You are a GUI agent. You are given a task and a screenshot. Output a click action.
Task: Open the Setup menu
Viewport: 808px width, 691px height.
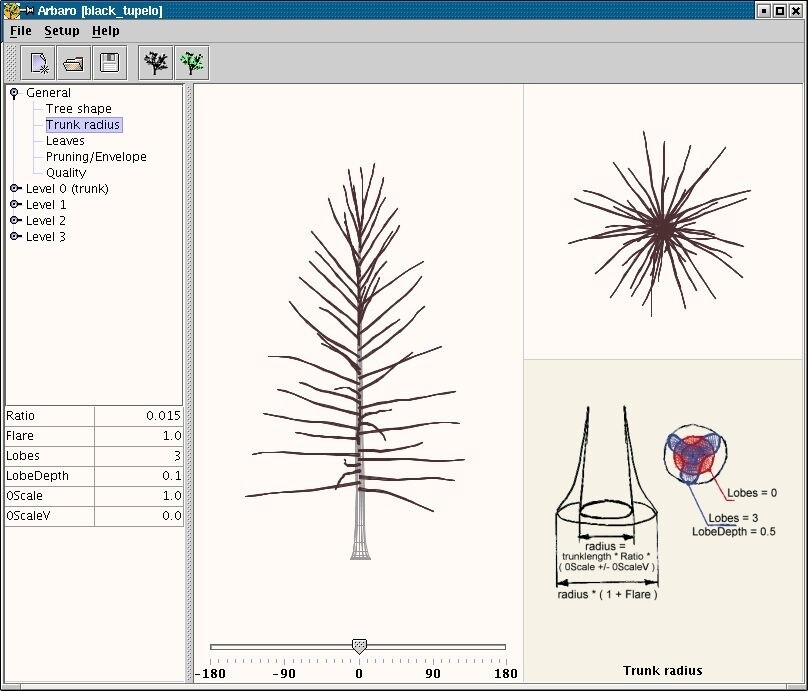click(61, 31)
